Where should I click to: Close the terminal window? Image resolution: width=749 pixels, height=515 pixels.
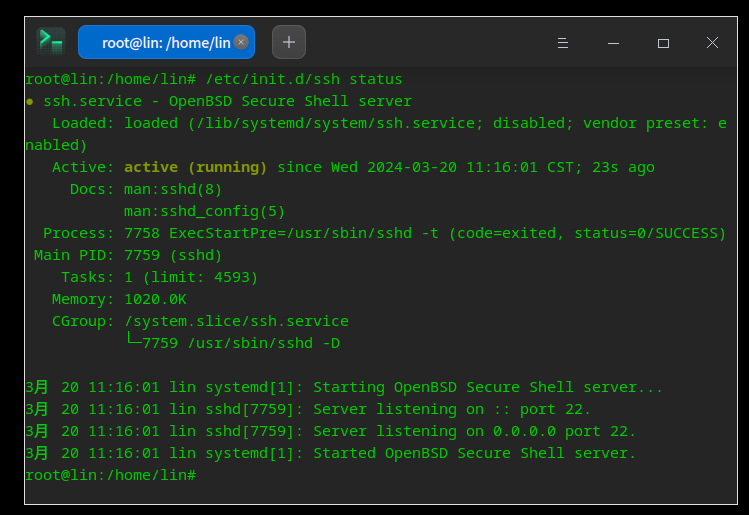pos(712,43)
